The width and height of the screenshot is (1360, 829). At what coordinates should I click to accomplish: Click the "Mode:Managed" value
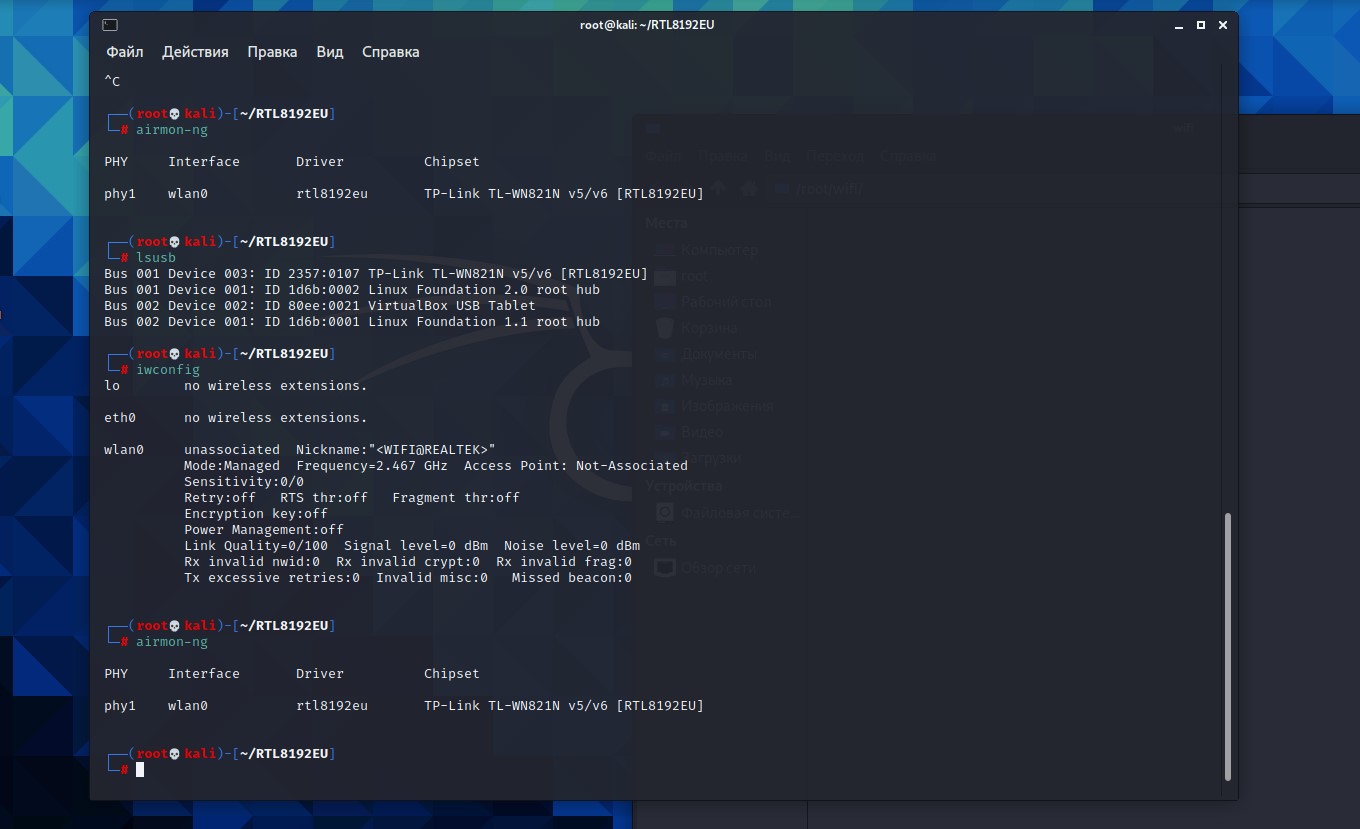click(232, 466)
